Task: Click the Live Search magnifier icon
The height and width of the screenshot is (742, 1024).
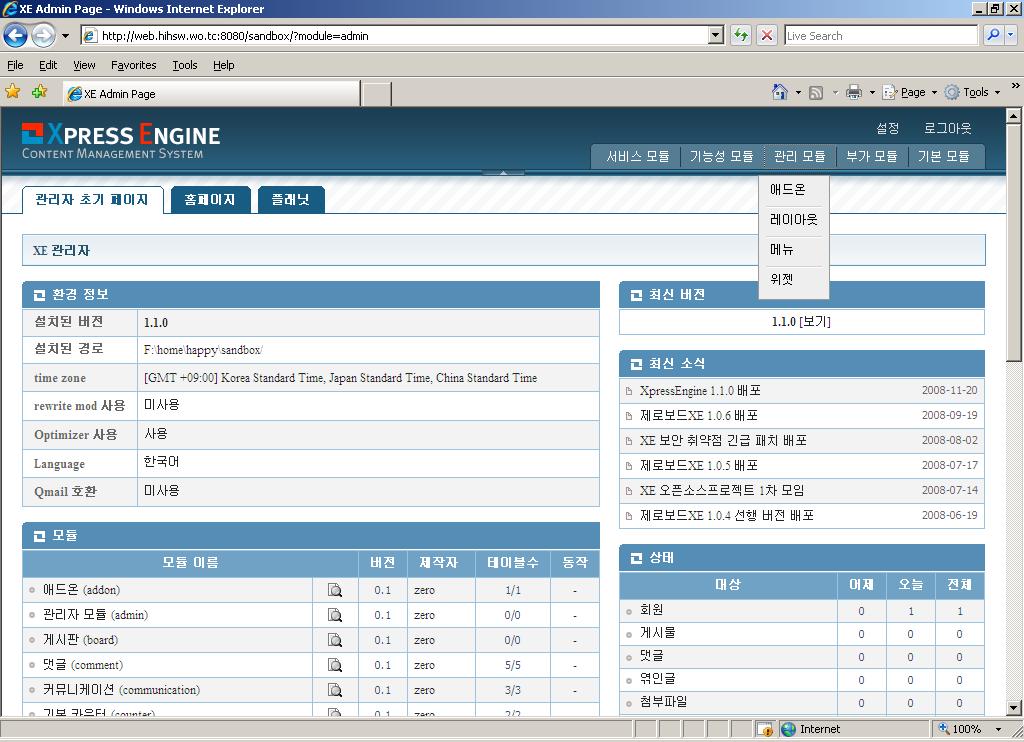Action: point(993,35)
